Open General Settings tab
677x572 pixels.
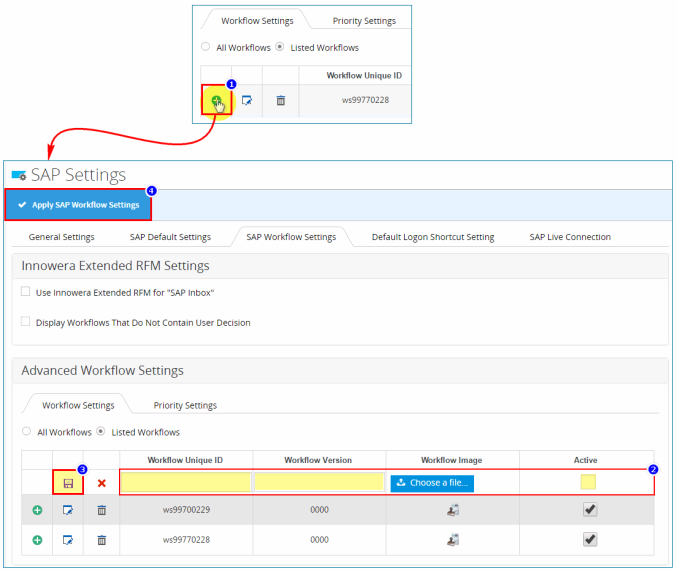tap(61, 237)
